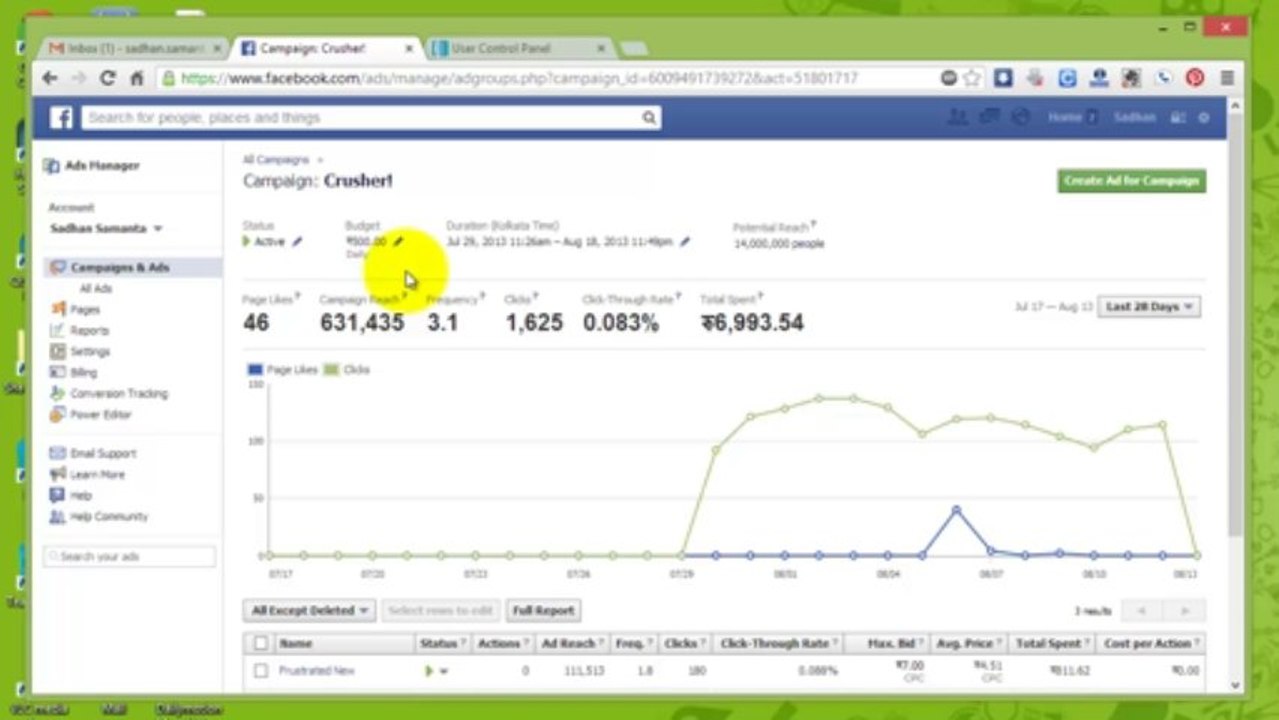
Task: Open All Except Deleted filter dropdown
Action: pyautogui.click(x=309, y=610)
